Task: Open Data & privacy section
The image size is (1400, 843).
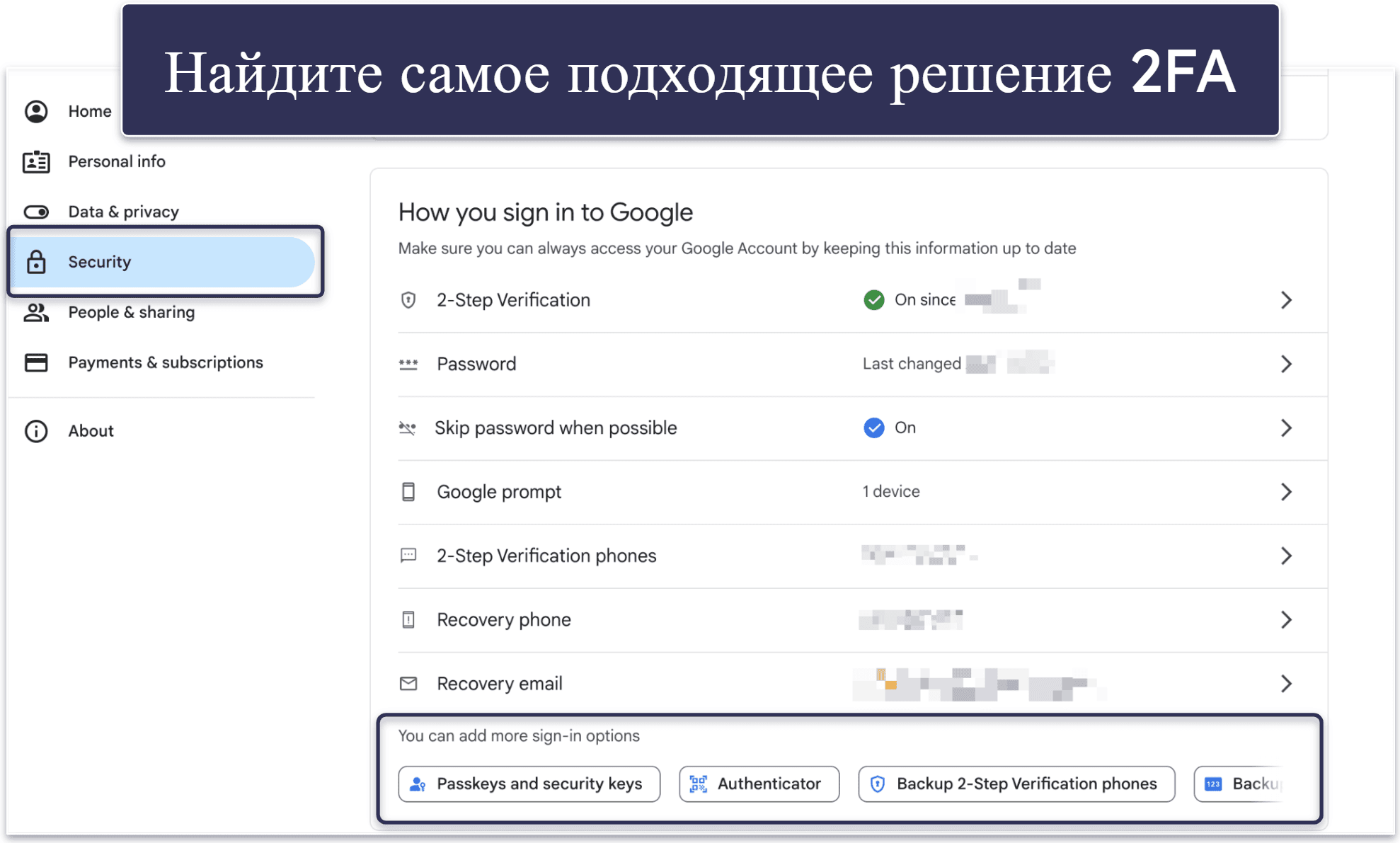Action: (x=123, y=212)
